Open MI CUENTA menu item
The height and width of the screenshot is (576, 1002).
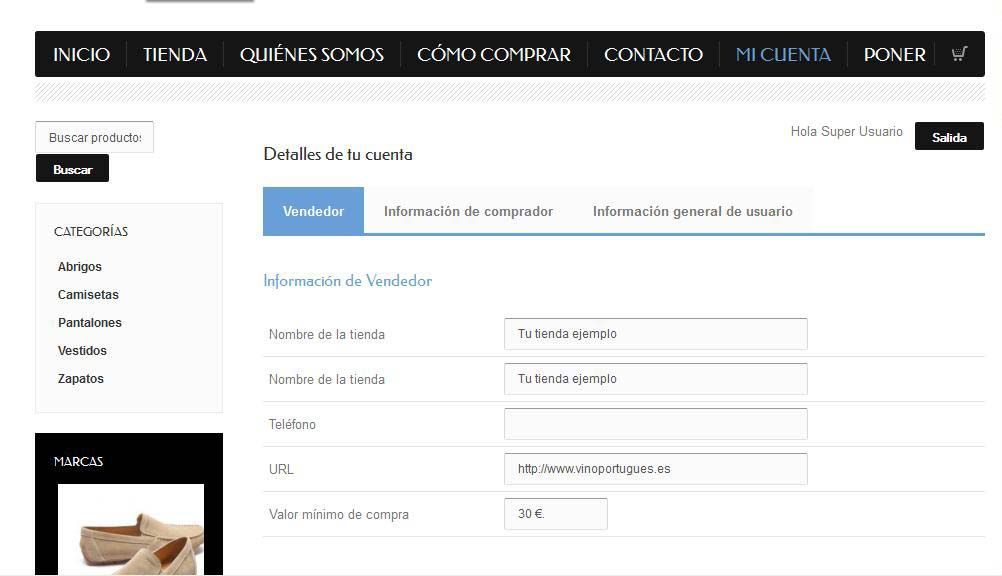tap(783, 54)
